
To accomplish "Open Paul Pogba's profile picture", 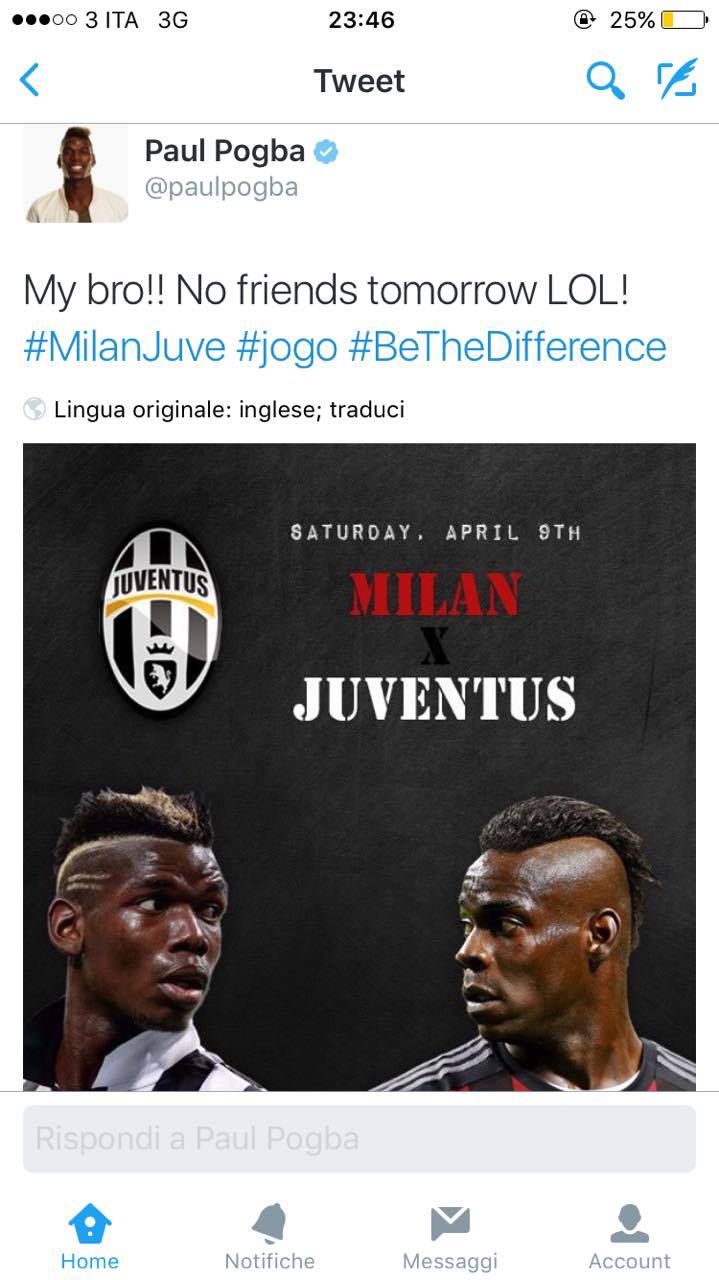I will tap(76, 173).
